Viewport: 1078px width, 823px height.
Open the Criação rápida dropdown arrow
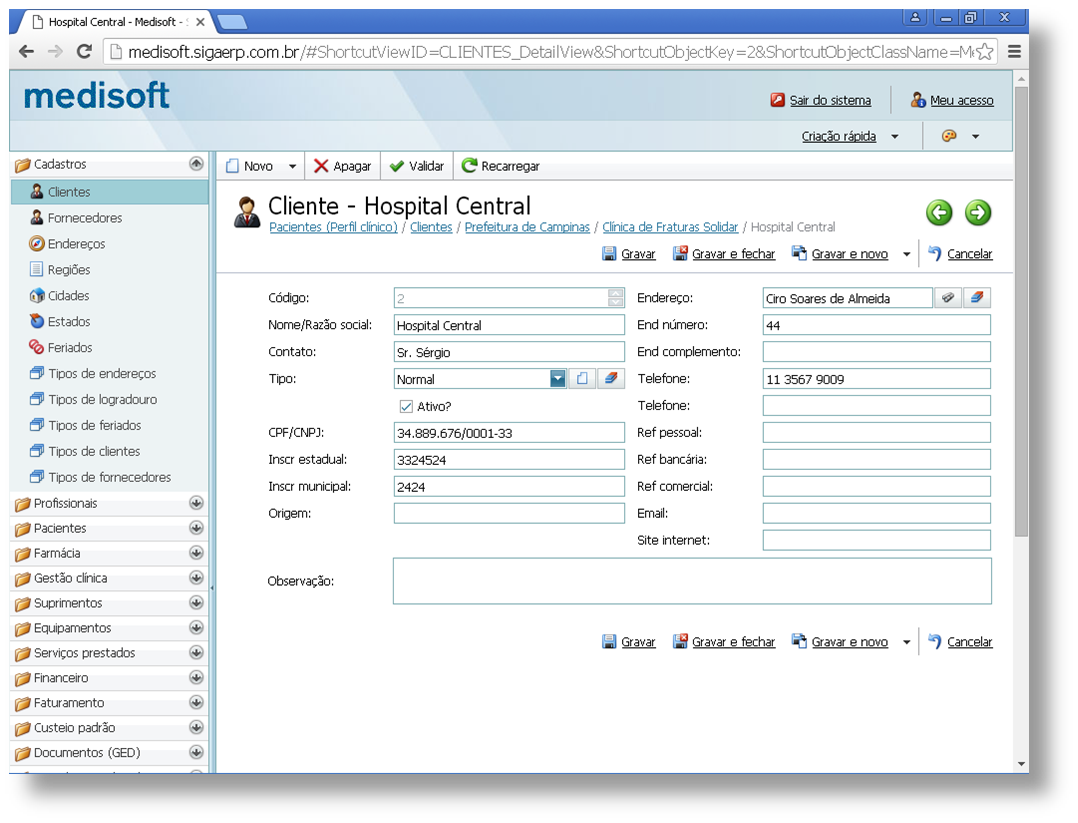[x=894, y=136]
